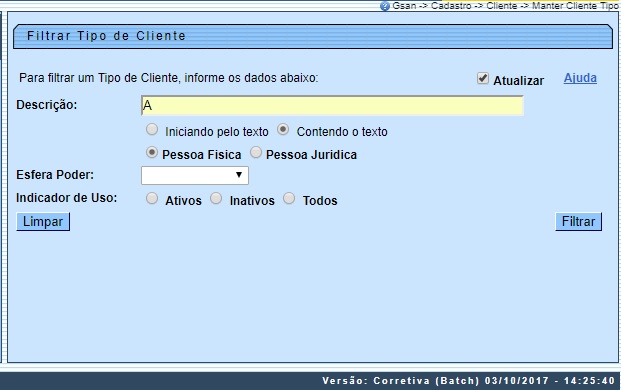Uncheck the Atualizar checkbox
Screen dimensions: 621x390
coord(482,78)
